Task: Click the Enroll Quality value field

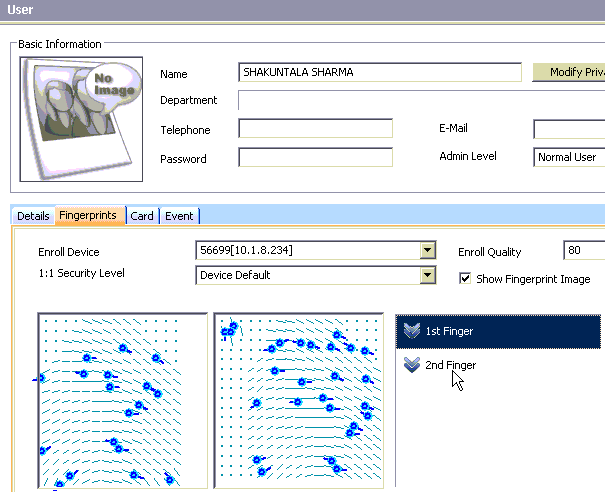Action: click(583, 251)
